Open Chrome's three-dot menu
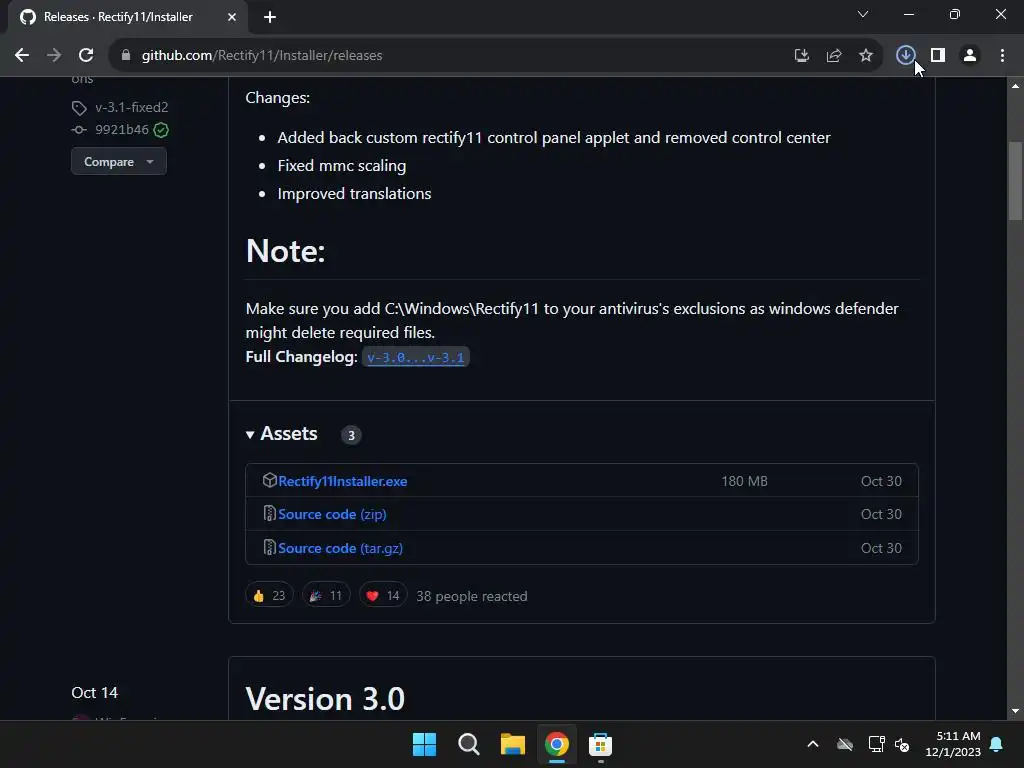 click(1002, 56)
